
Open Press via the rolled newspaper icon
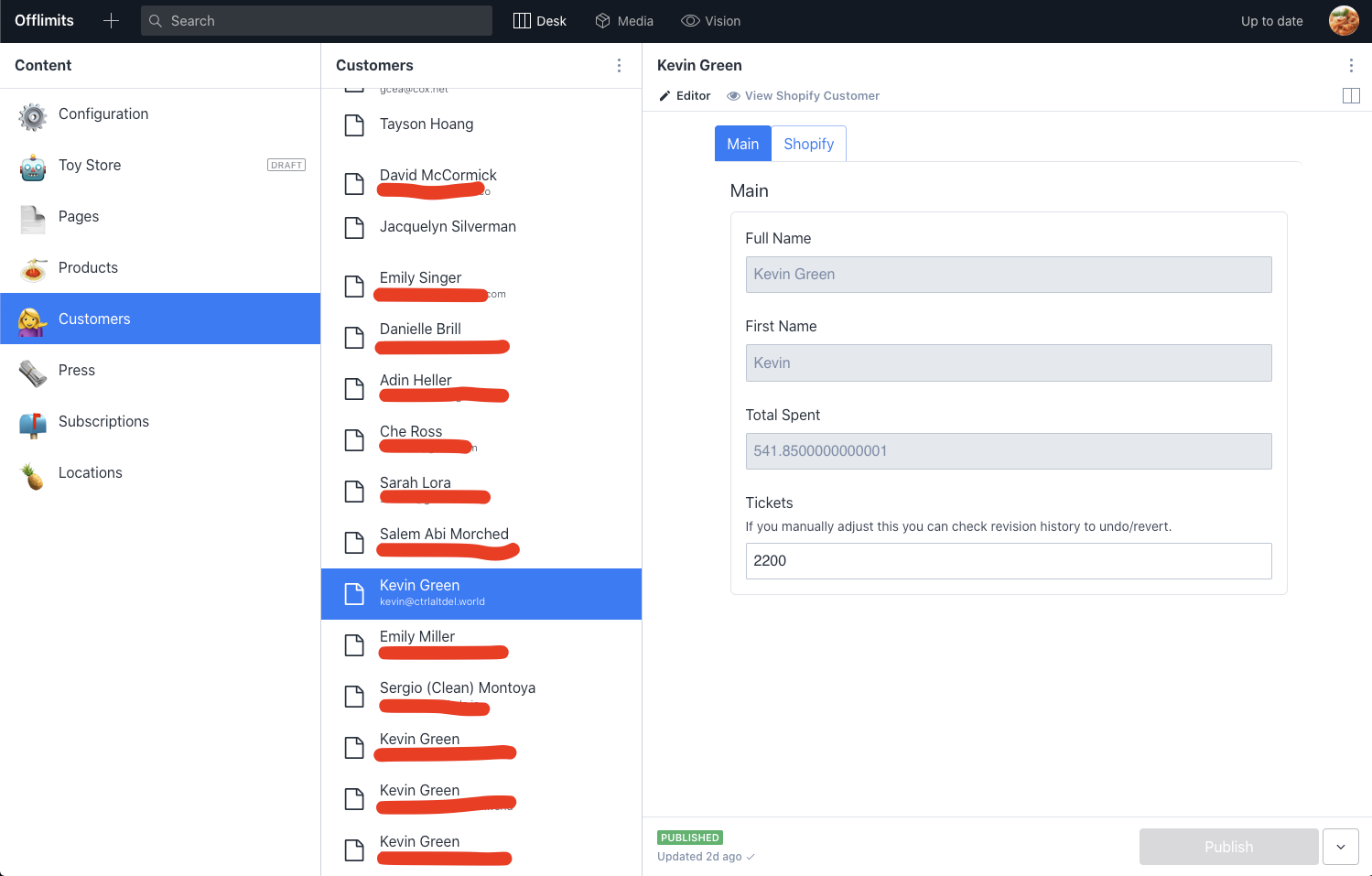point(32,370)
